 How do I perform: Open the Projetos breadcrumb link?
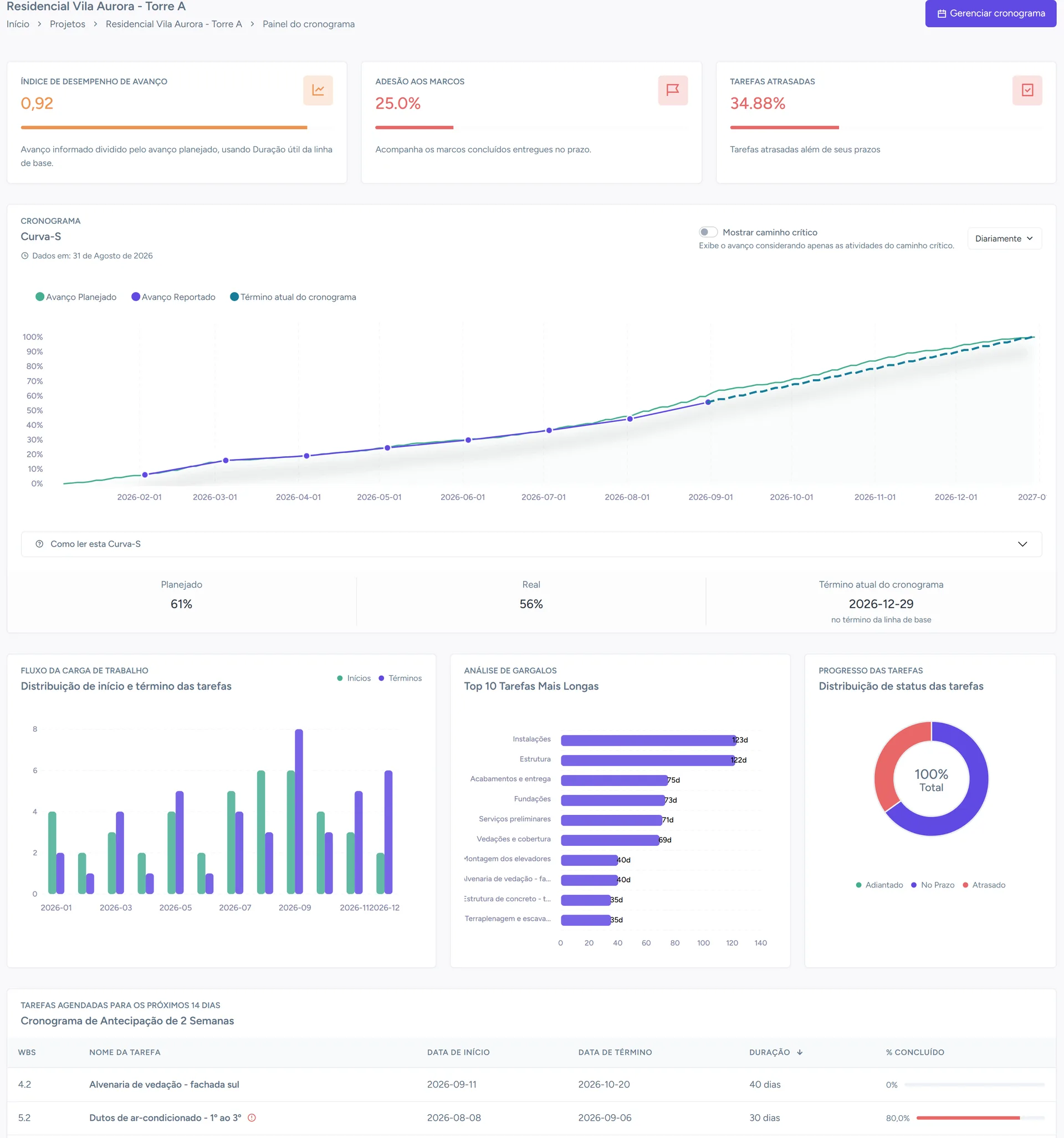[x=68, y=24]
